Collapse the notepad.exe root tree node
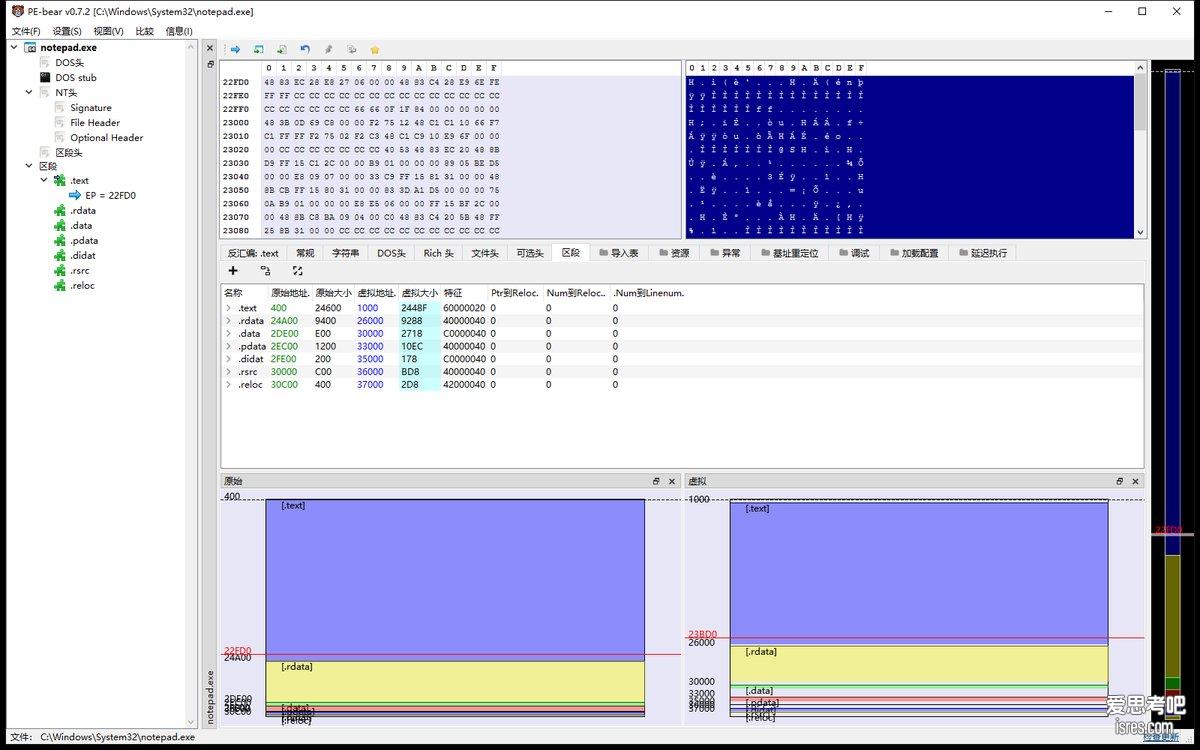Screen dimensions: 1200x750 [x=14, y=47]
